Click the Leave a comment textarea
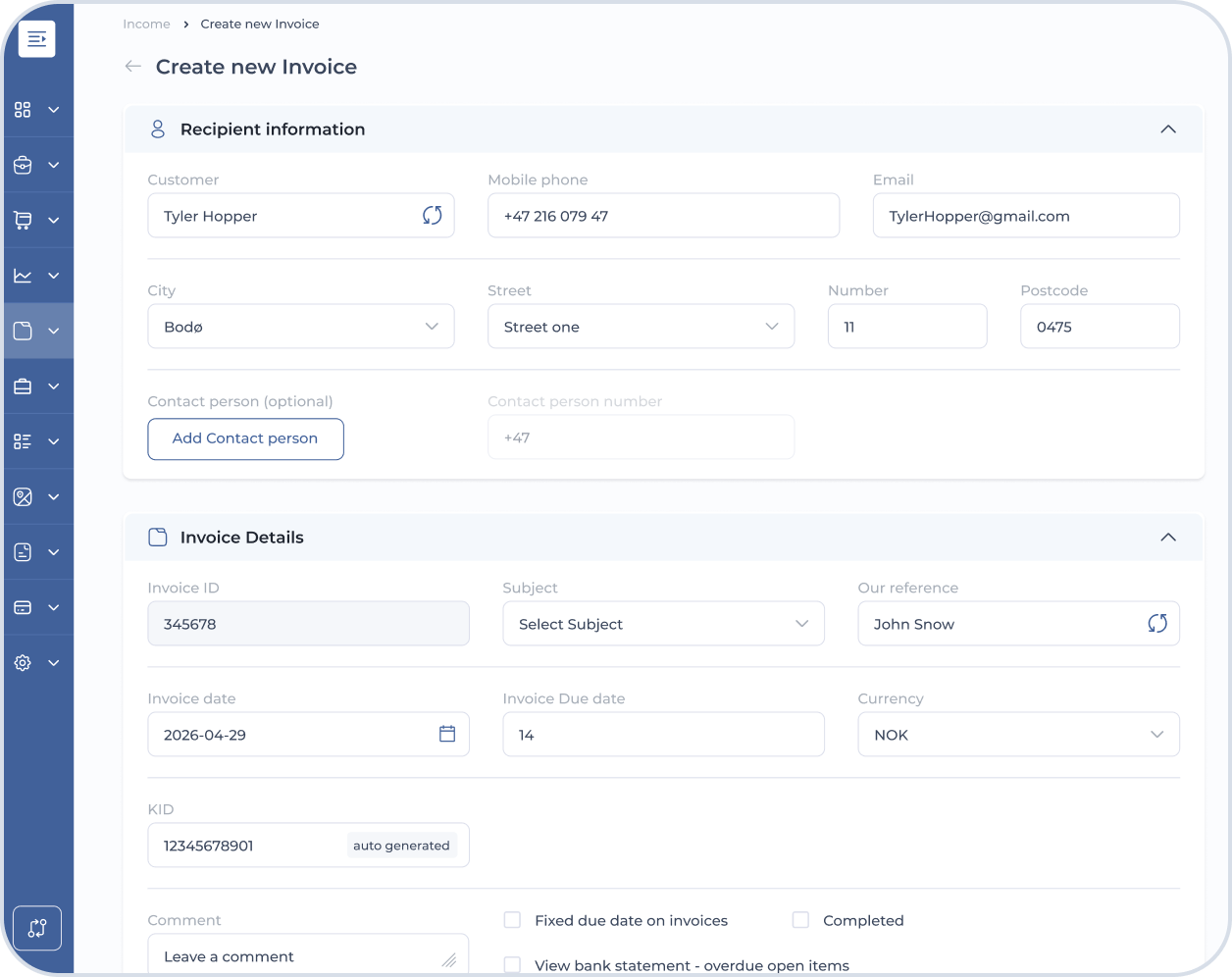The width and height of the screenshot is (1232, 977). 309,955
